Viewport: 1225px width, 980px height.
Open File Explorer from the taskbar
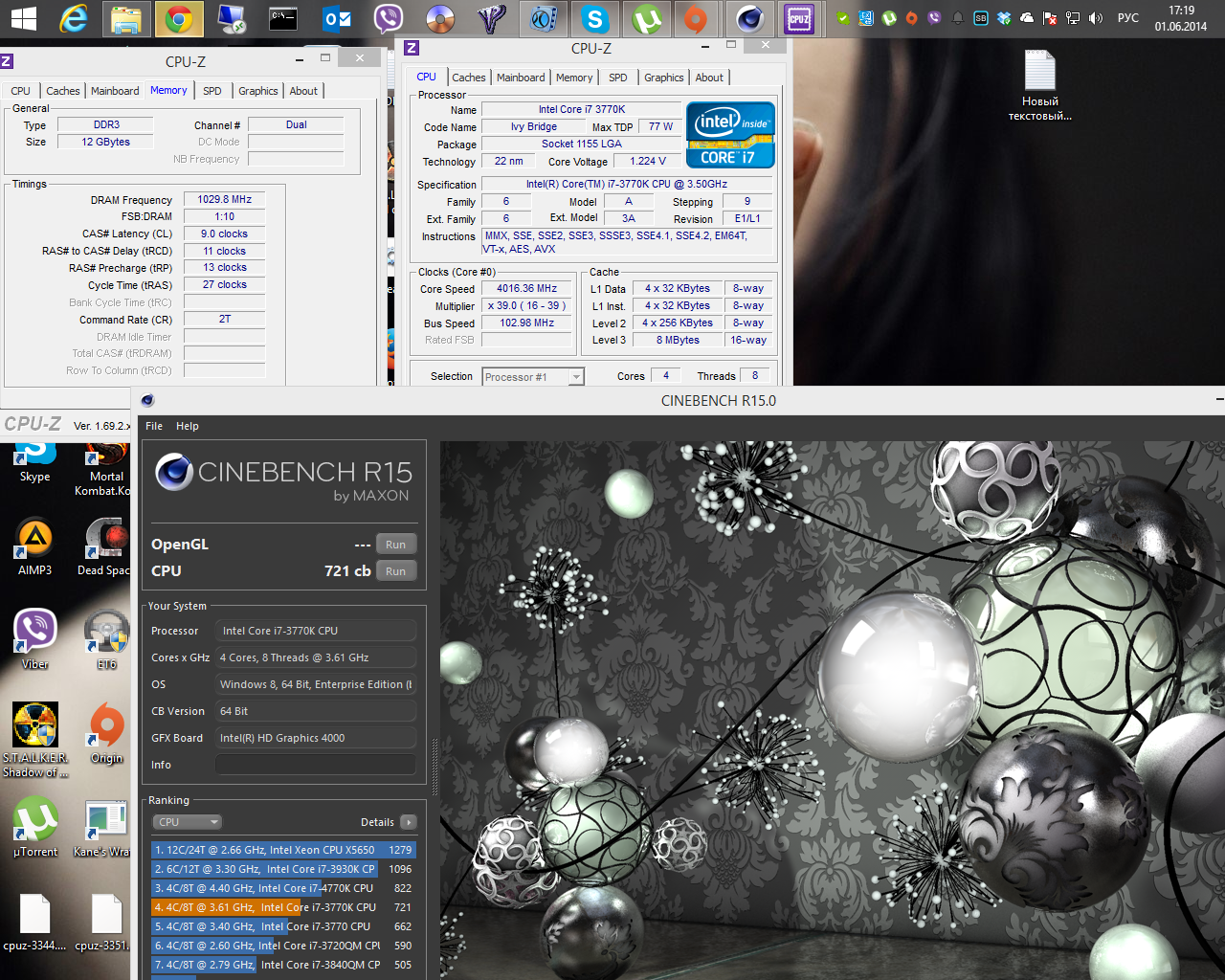coord(125,18)
